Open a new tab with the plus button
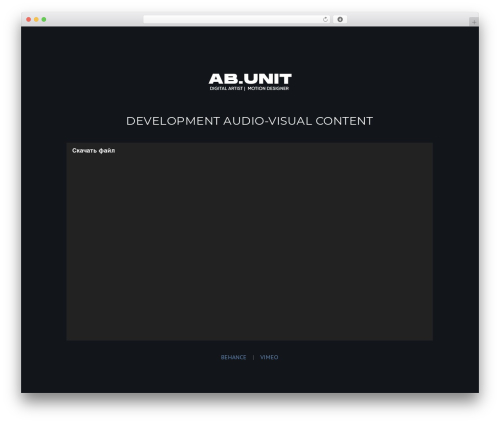 tap(474, 22)
